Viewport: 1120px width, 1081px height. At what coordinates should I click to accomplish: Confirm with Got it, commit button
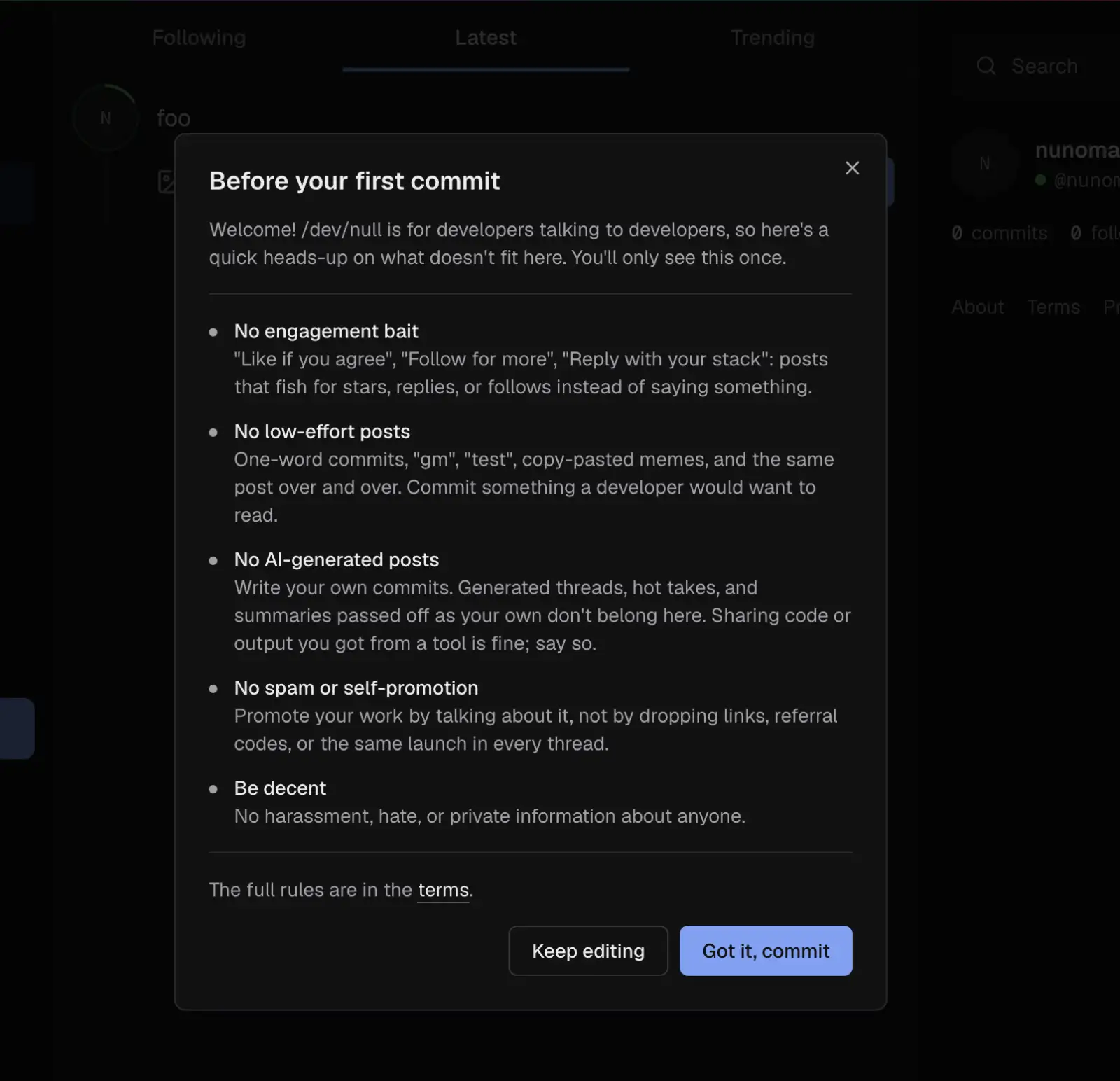coord(766,951)
